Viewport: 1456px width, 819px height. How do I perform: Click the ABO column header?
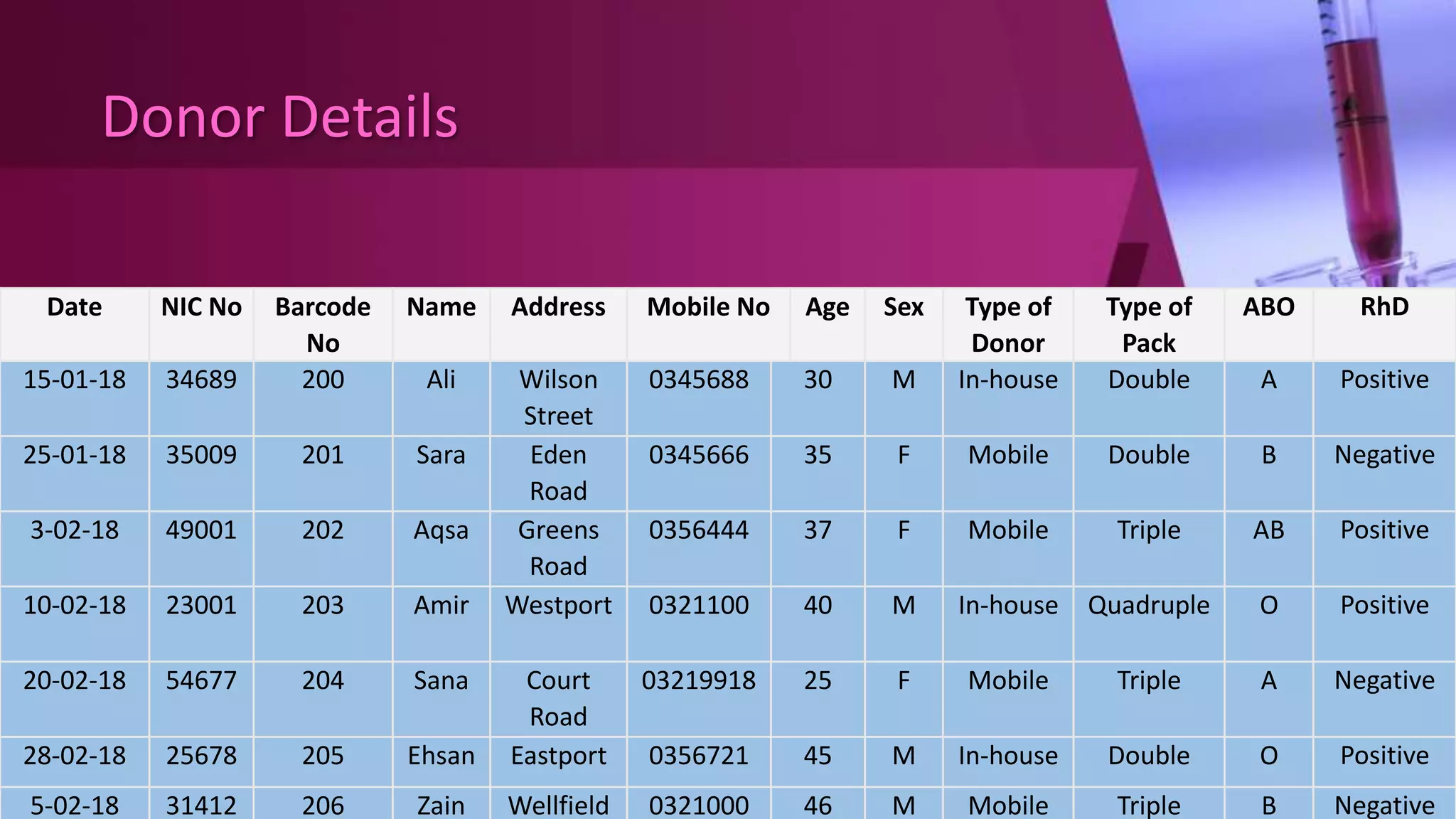pyautogui.click(x=1268, y=307)
